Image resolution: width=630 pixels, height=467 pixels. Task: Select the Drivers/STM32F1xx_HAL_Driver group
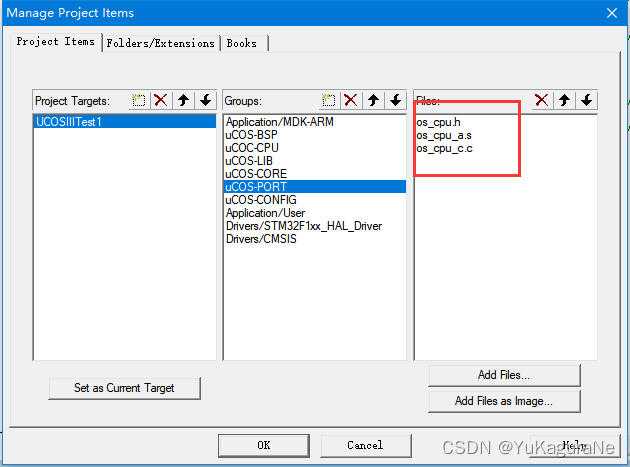pyautogui.click(x=315, y=226)
